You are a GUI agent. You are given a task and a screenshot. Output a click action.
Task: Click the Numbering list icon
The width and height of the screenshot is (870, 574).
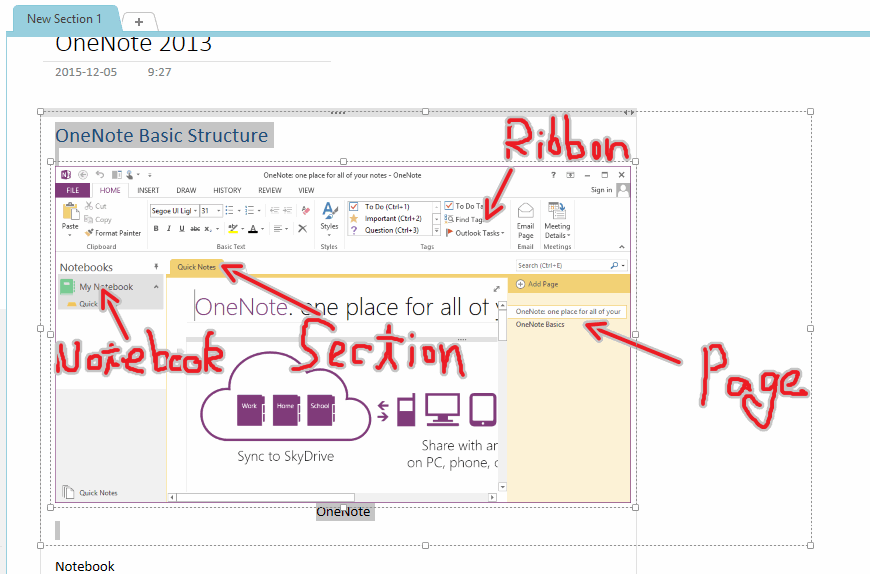(250, 210)
